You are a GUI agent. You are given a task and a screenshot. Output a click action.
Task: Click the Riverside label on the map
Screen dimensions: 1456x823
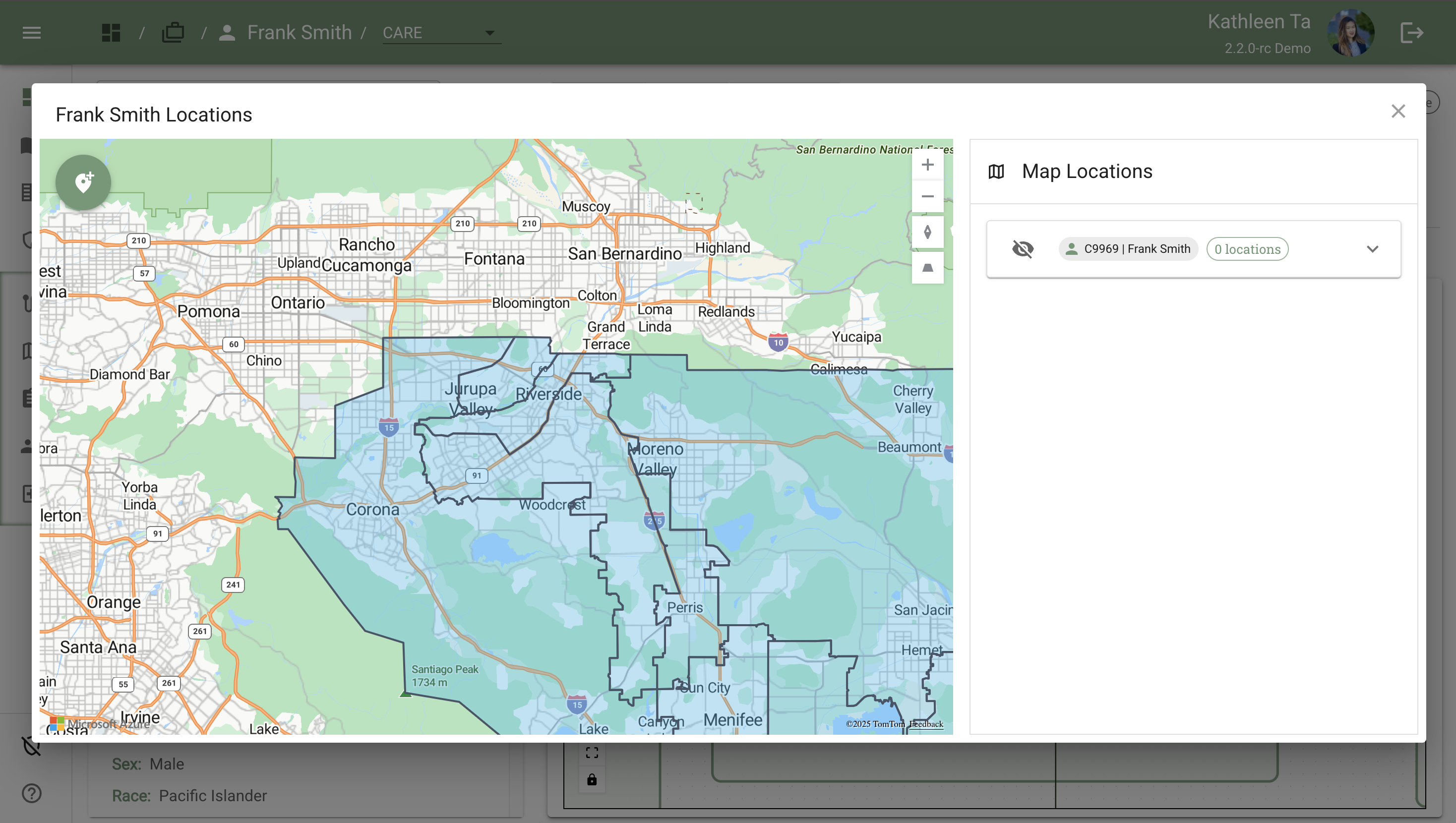click(548, 394)
